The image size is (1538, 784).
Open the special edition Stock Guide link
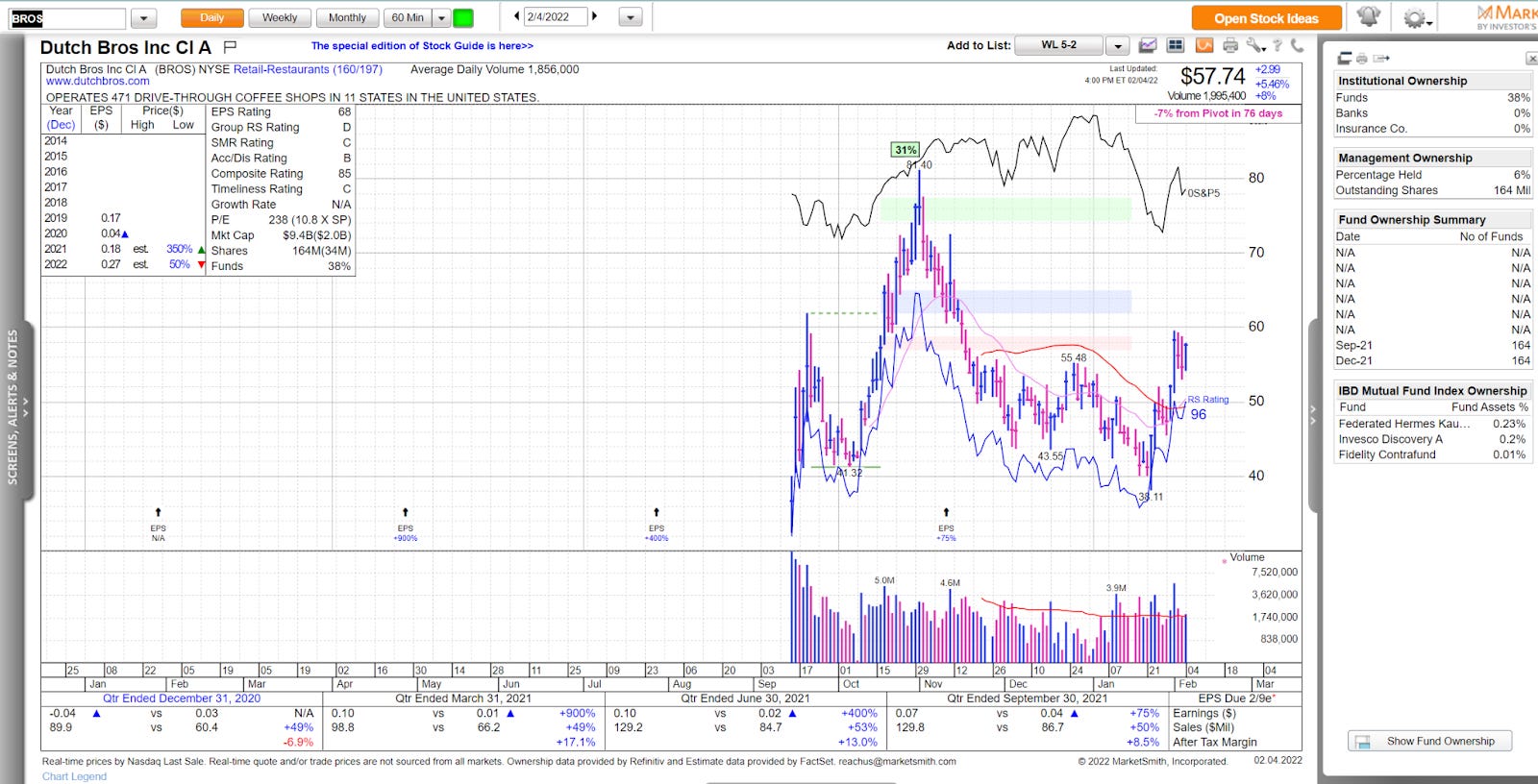pyautogui.click(x=422, y=46)
